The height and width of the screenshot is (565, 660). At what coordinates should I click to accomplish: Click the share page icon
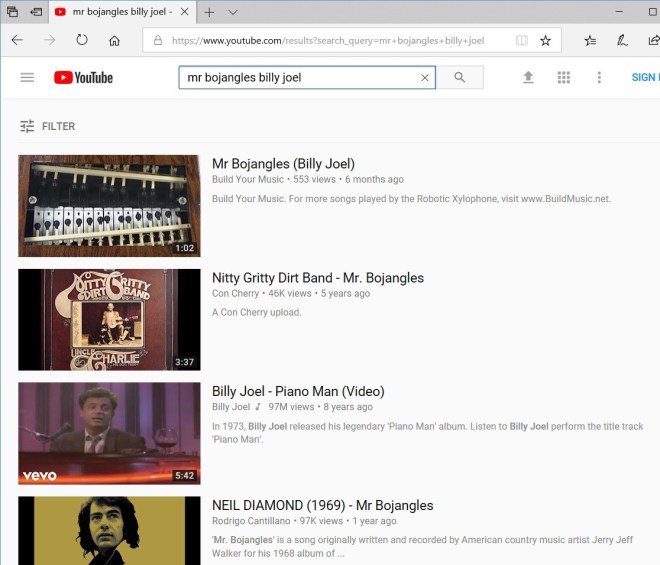pos(654,40)
